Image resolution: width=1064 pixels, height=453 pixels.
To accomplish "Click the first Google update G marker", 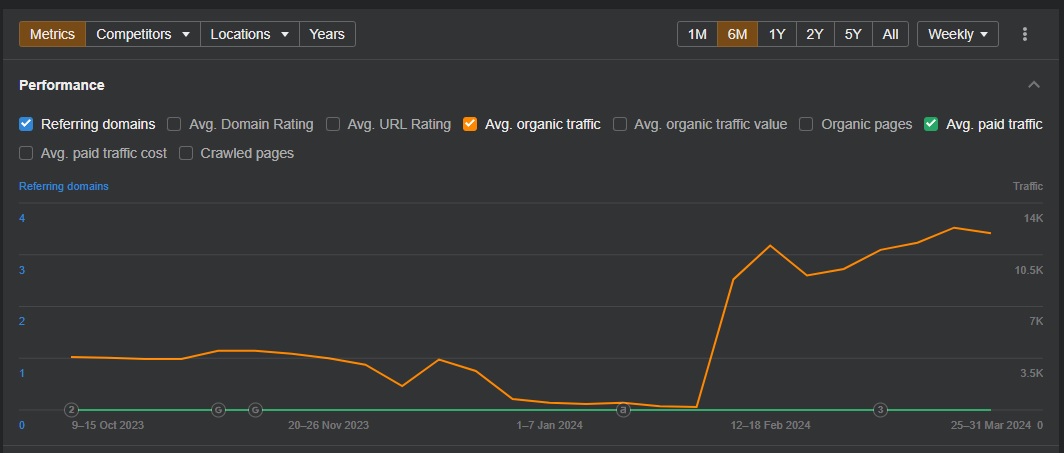I will point(218,410).
